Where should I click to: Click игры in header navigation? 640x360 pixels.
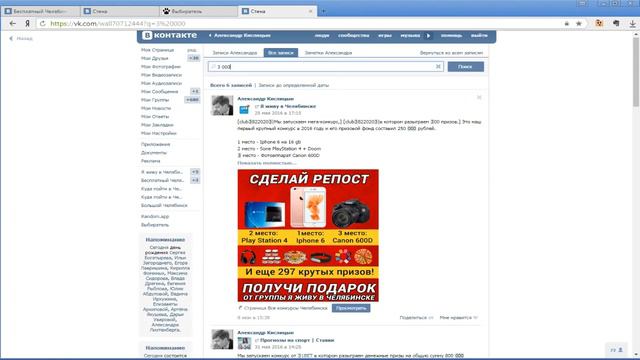(385, 36)
